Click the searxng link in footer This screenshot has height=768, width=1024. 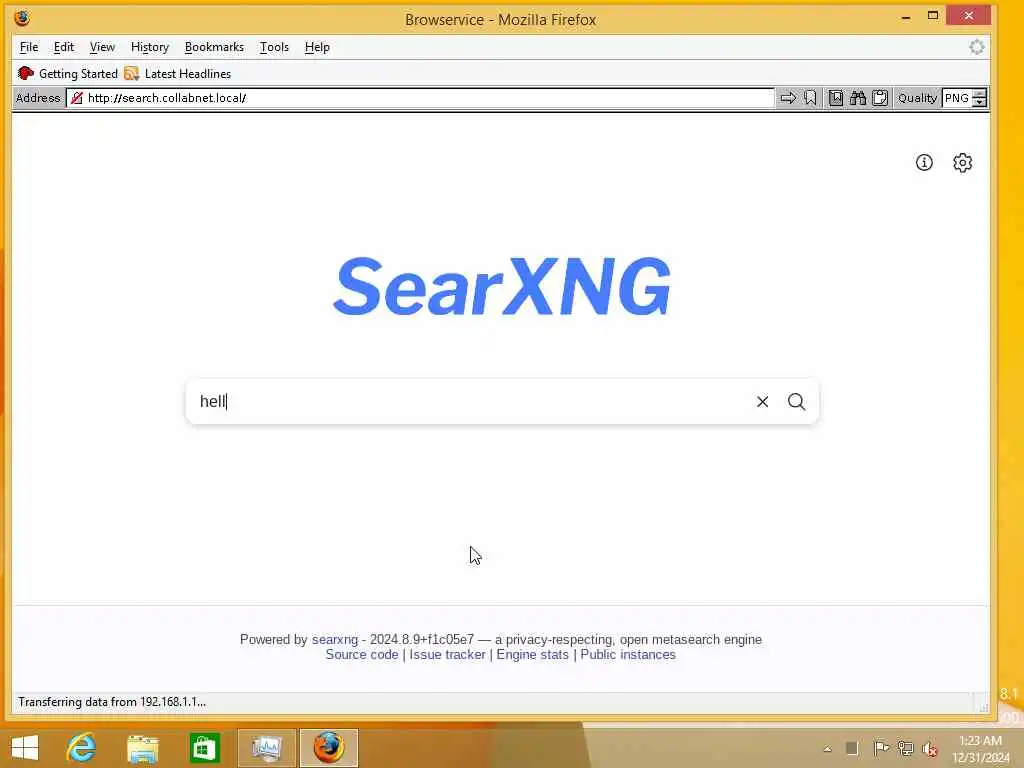tap(335, 639)
